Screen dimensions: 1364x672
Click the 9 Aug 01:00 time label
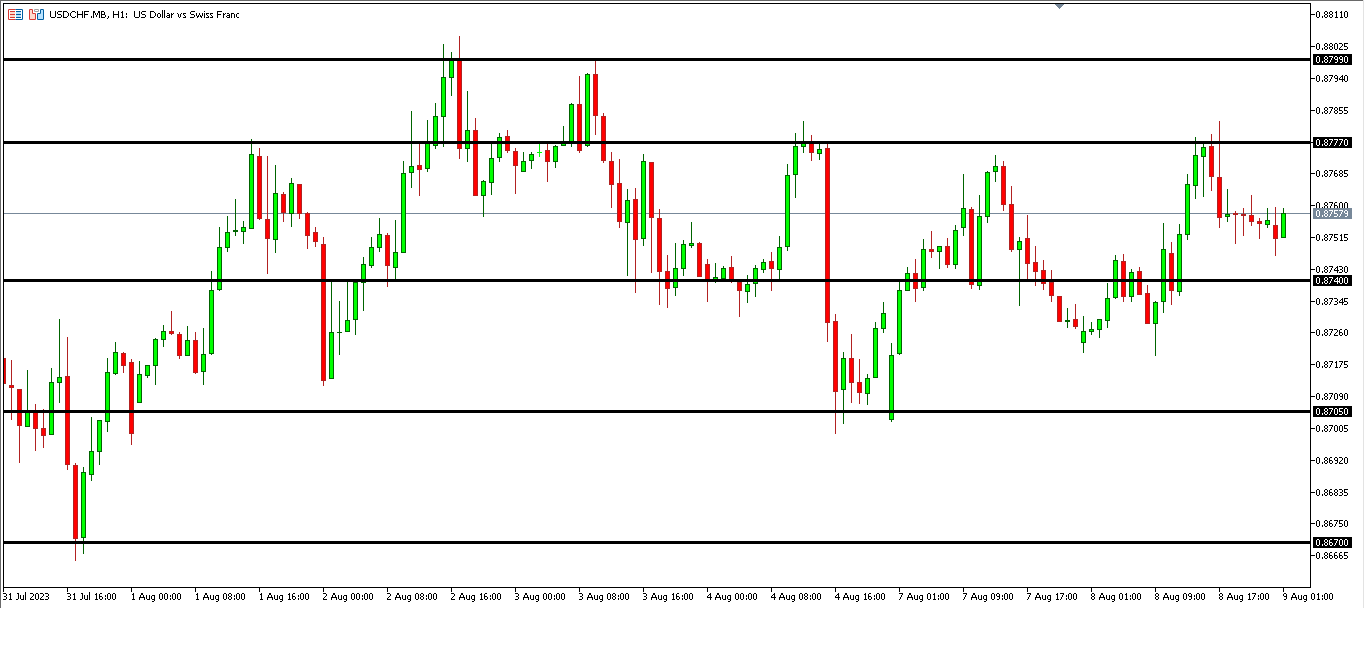(x=1307, y=597)
